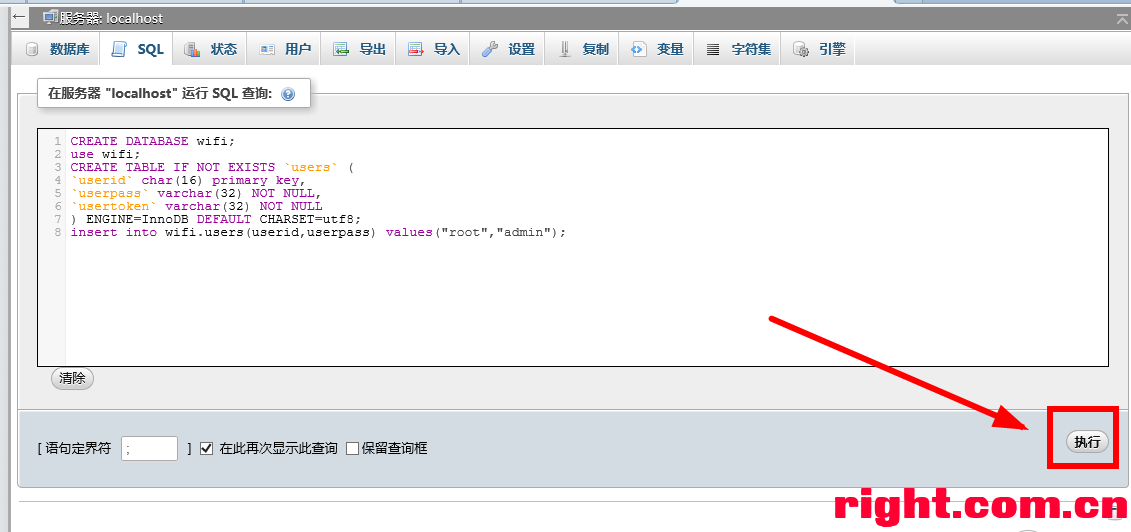1131x532 pixels.
Task: Click the 执行 (Go) button
Action: pyautogui.click(x=1087, y=442)
